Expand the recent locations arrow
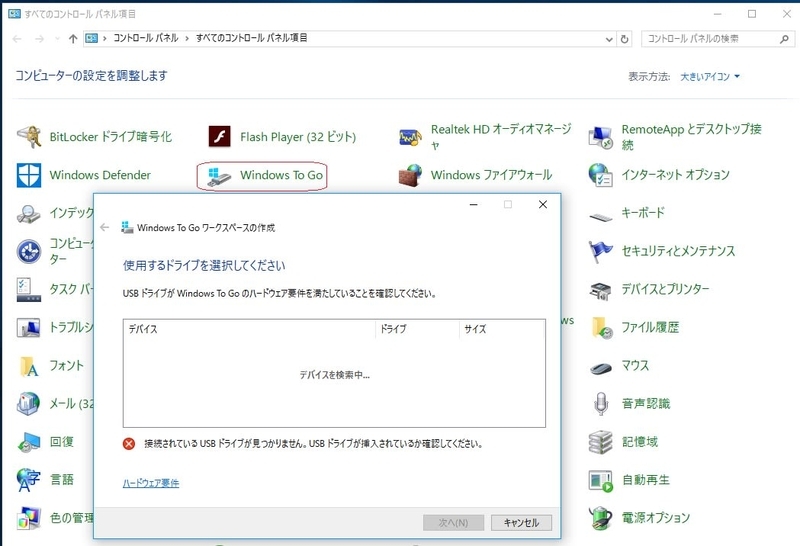The image size is (800, 546). pyautogui.click(x=57, y=39)
